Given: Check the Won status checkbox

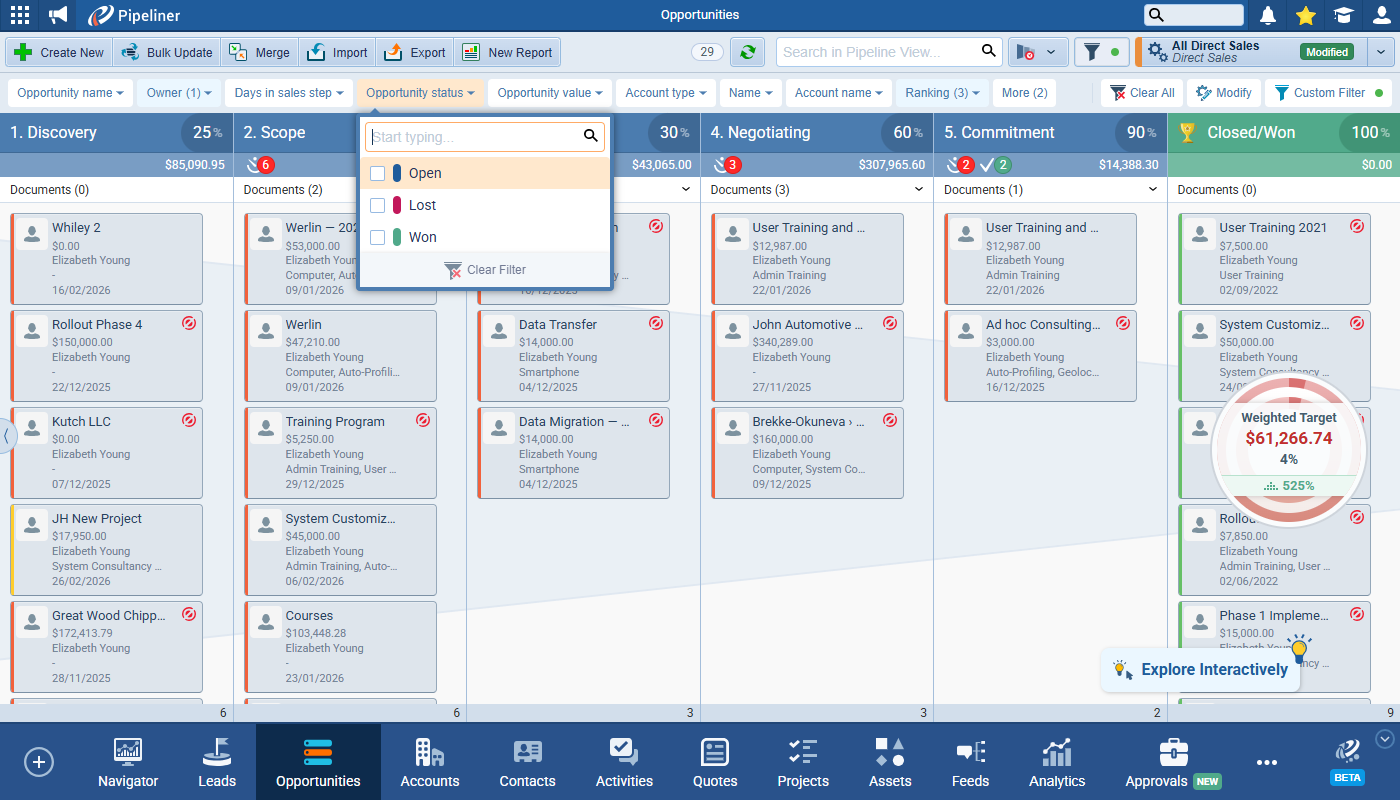Looking at the screenshot, I should click(x=378, y=237).
